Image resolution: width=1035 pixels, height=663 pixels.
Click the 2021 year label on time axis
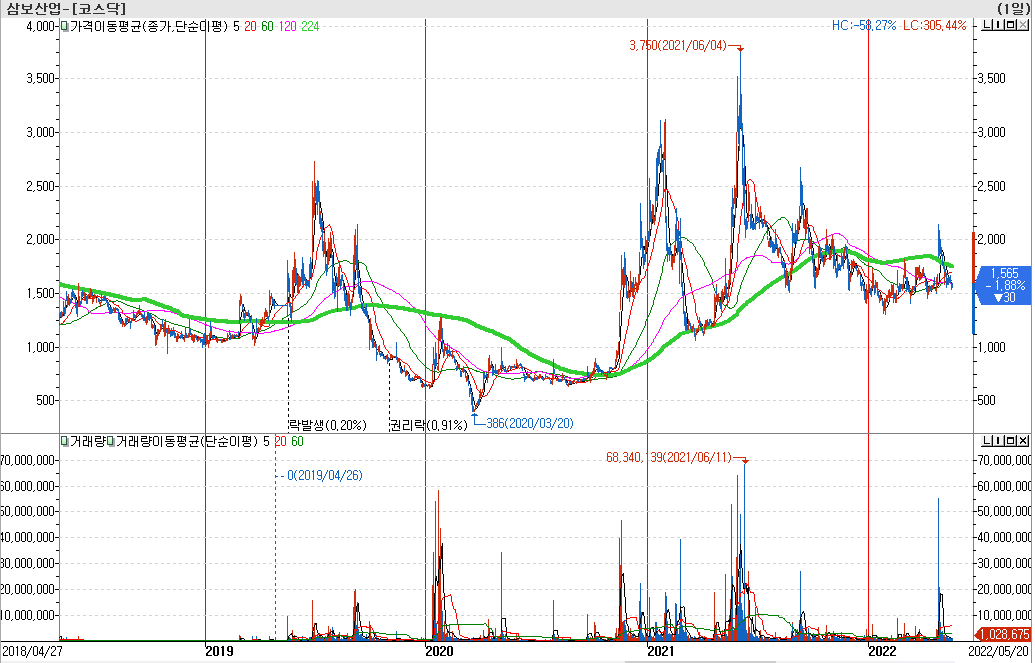661,652
